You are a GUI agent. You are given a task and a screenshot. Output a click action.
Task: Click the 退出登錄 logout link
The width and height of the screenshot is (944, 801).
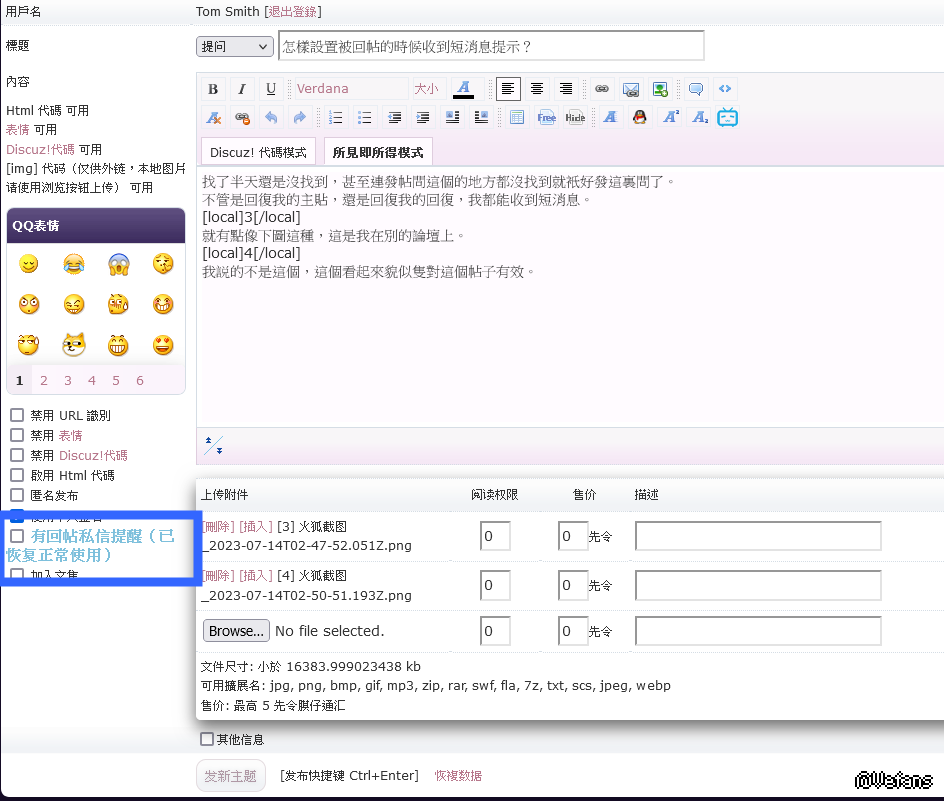292,11
